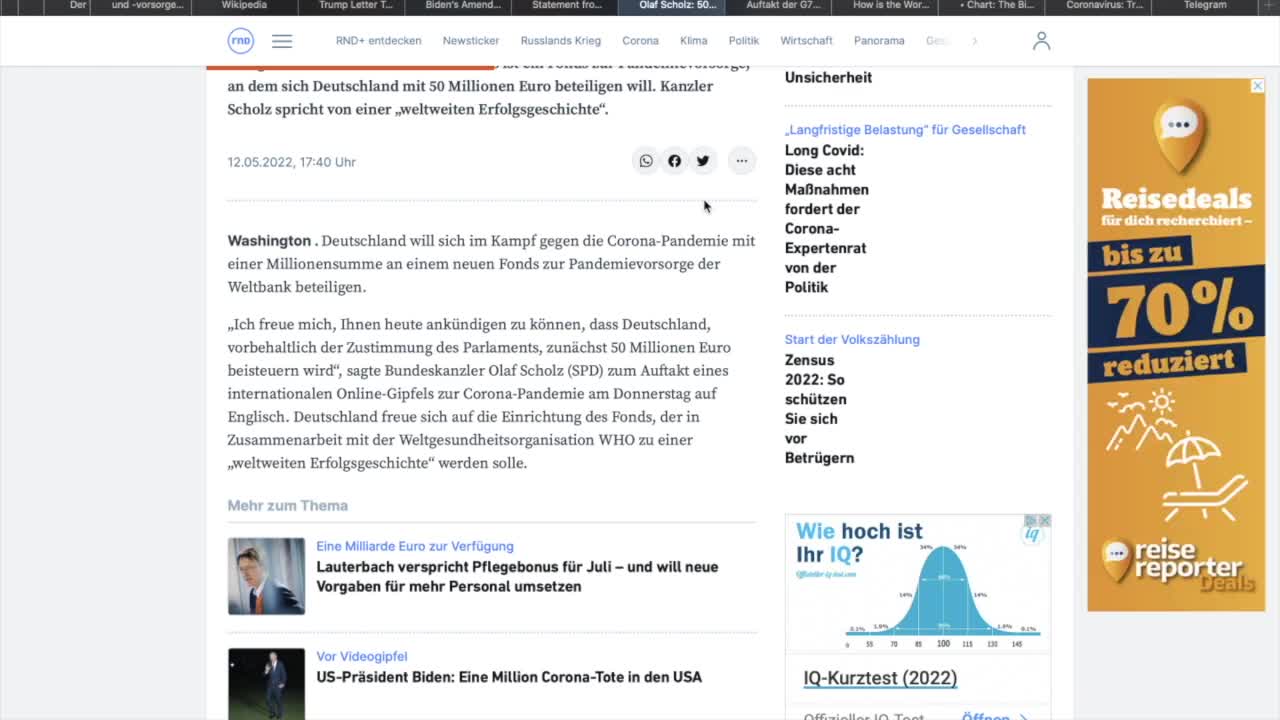
Task: Open Lauterbach Pflegebonus article headline
Action: point(517,576)
